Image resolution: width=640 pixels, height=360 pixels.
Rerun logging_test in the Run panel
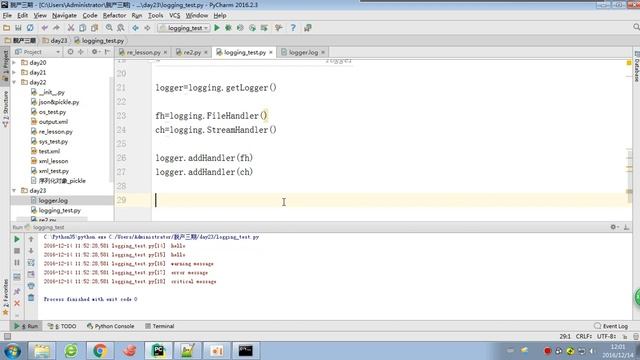[17, 239]
